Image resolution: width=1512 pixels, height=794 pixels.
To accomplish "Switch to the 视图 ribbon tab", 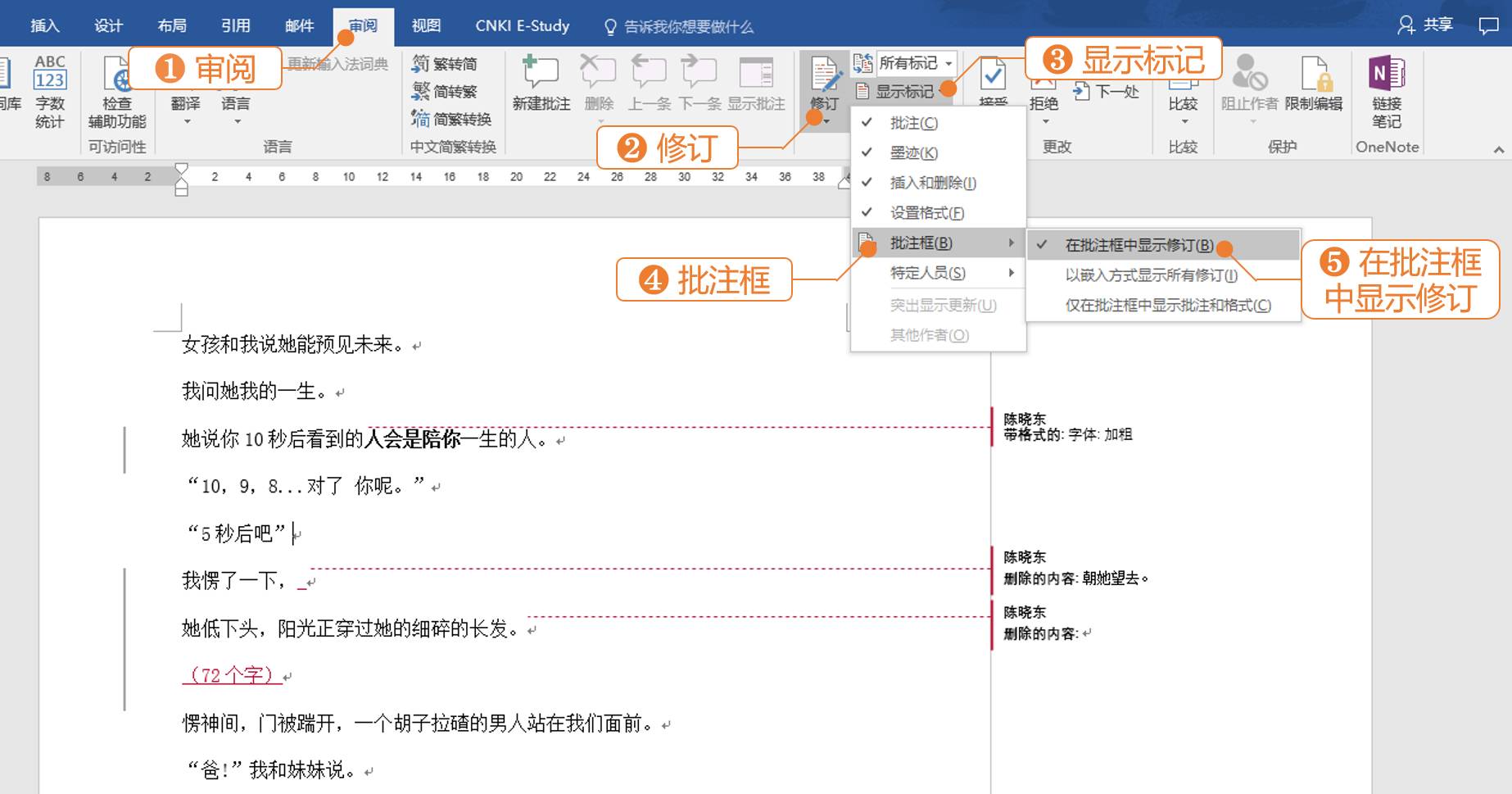I will (x=427, y=25).
